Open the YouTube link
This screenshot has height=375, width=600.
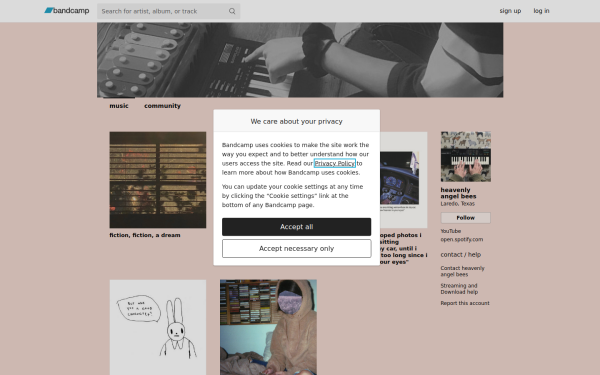450,231
